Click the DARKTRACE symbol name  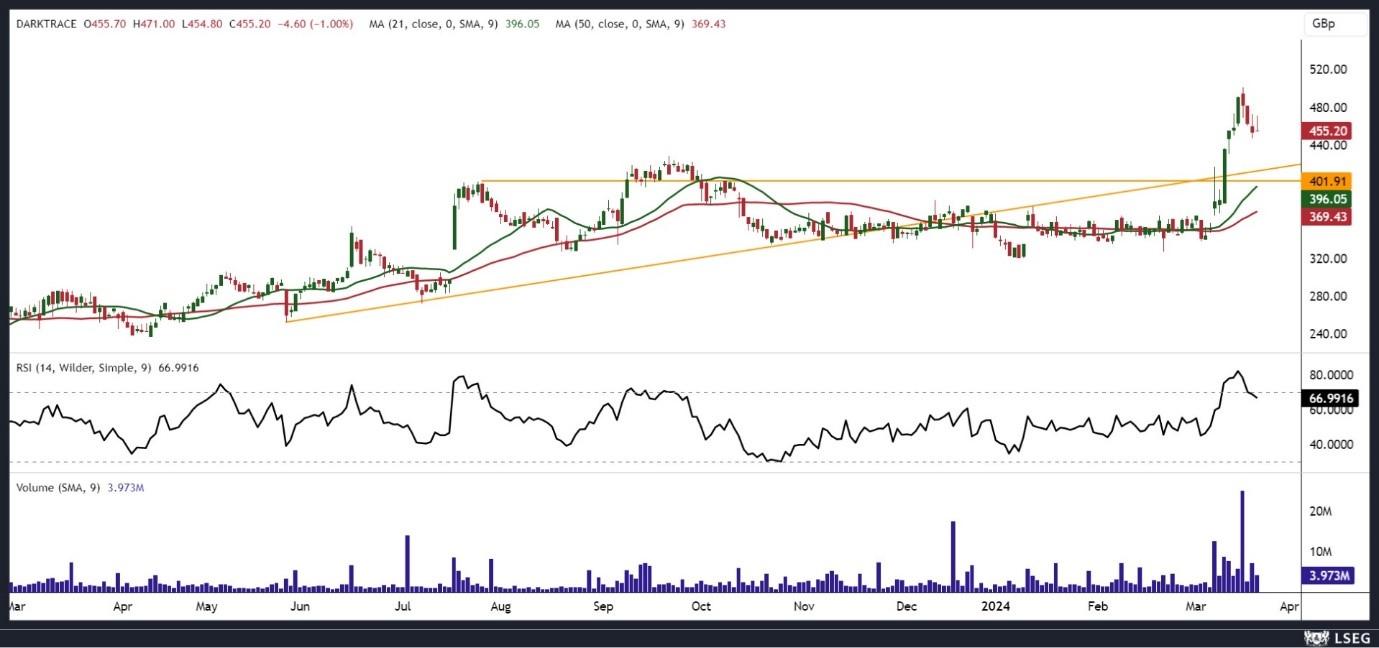tap(44, 23)
